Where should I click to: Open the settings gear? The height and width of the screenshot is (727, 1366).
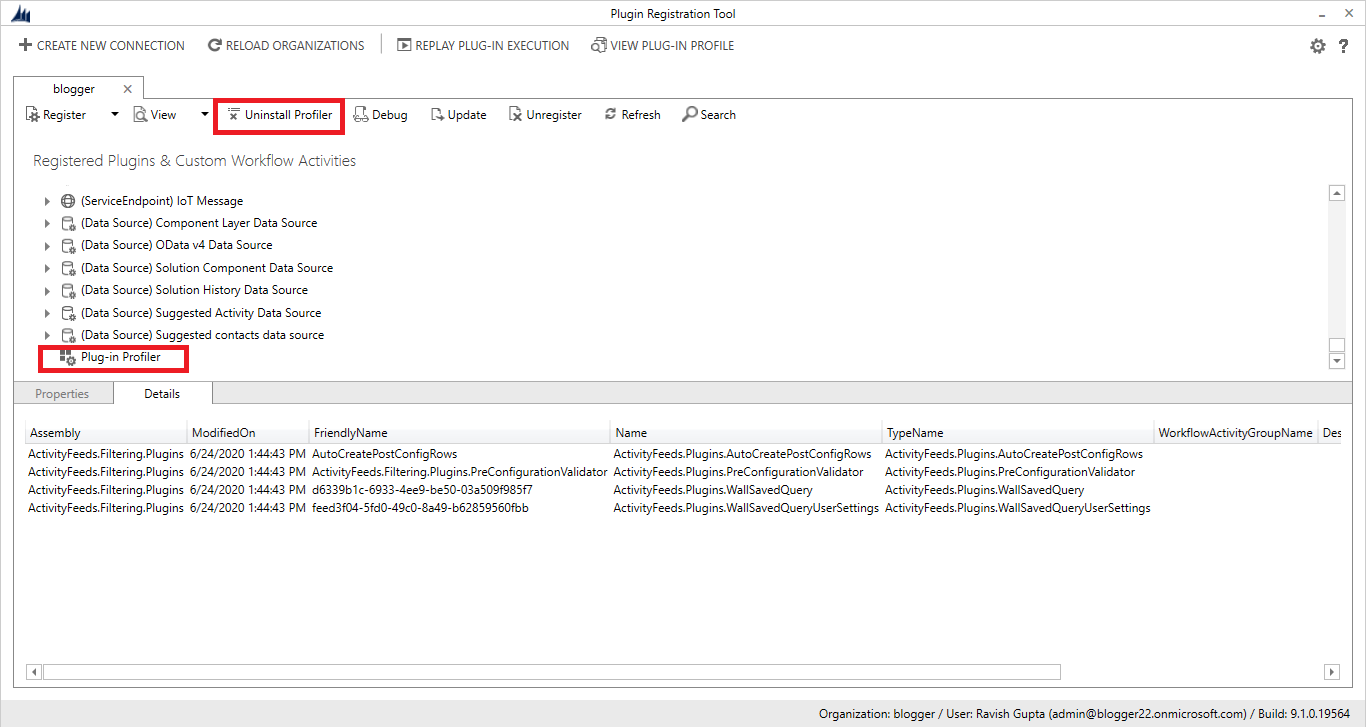coord(1318,45)
